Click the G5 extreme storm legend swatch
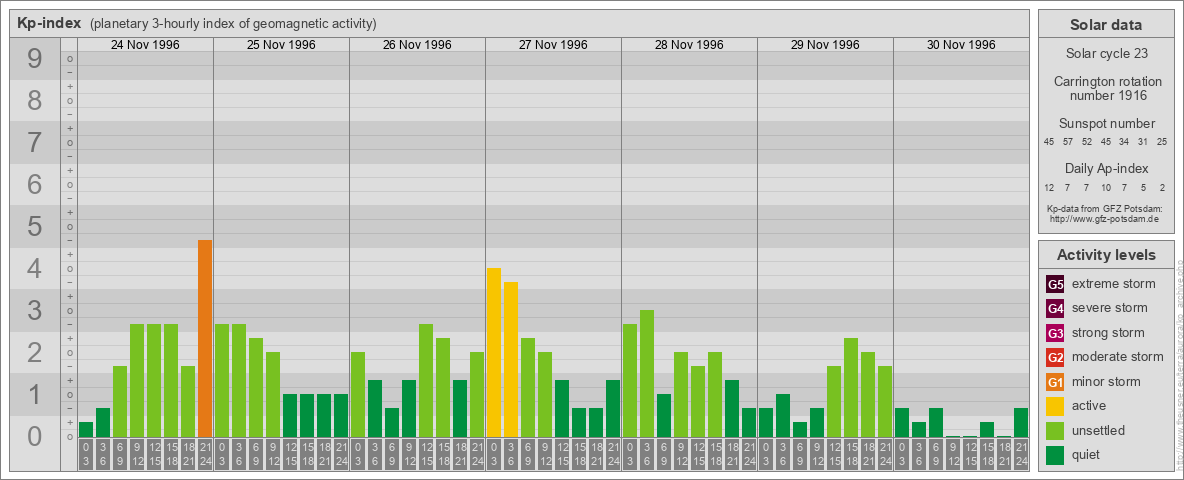 (1055, 284)
